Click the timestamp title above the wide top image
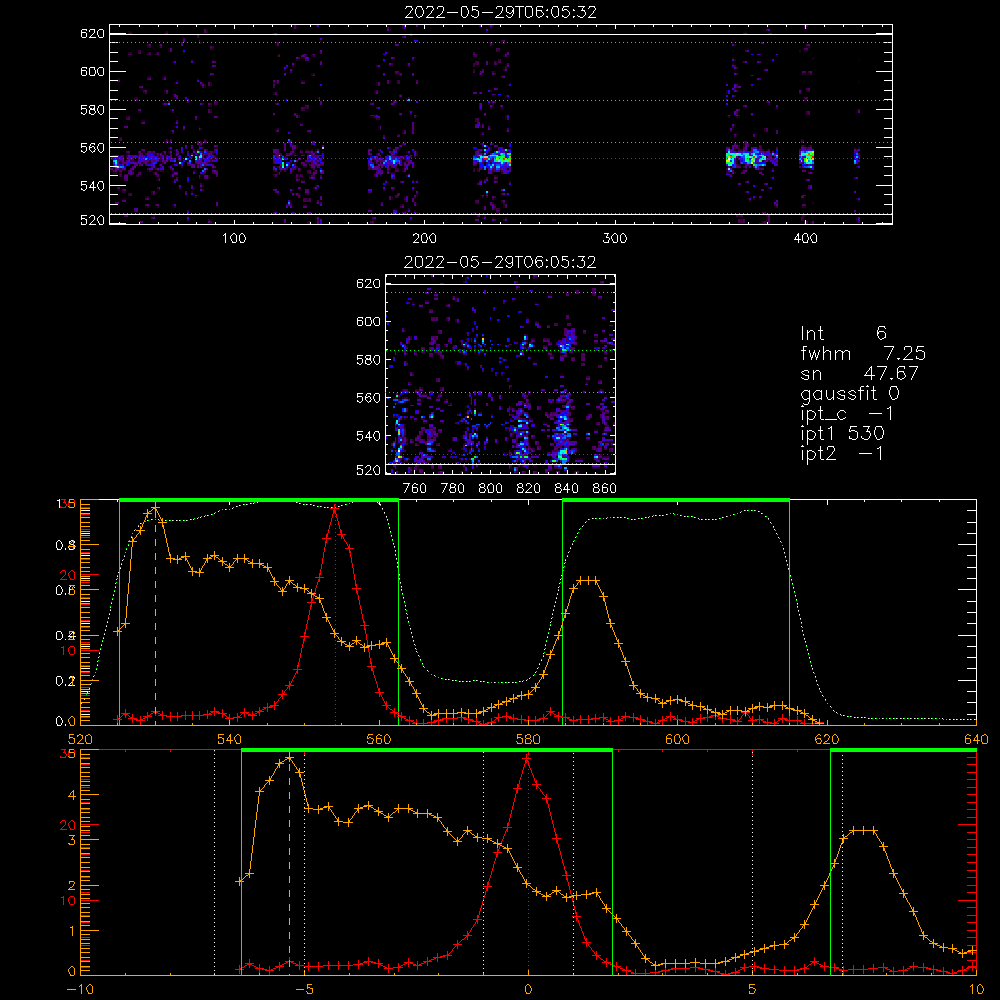1000x1000 pixels. (501, 12)
